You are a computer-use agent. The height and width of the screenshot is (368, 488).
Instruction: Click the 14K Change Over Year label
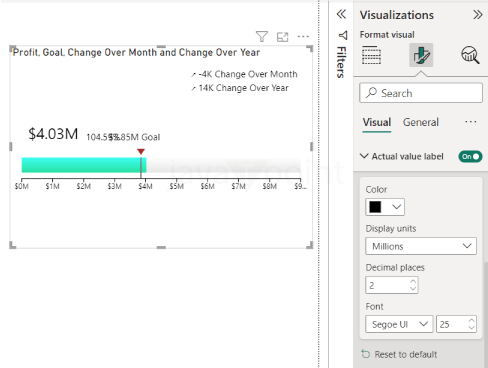tap(244, 88)
